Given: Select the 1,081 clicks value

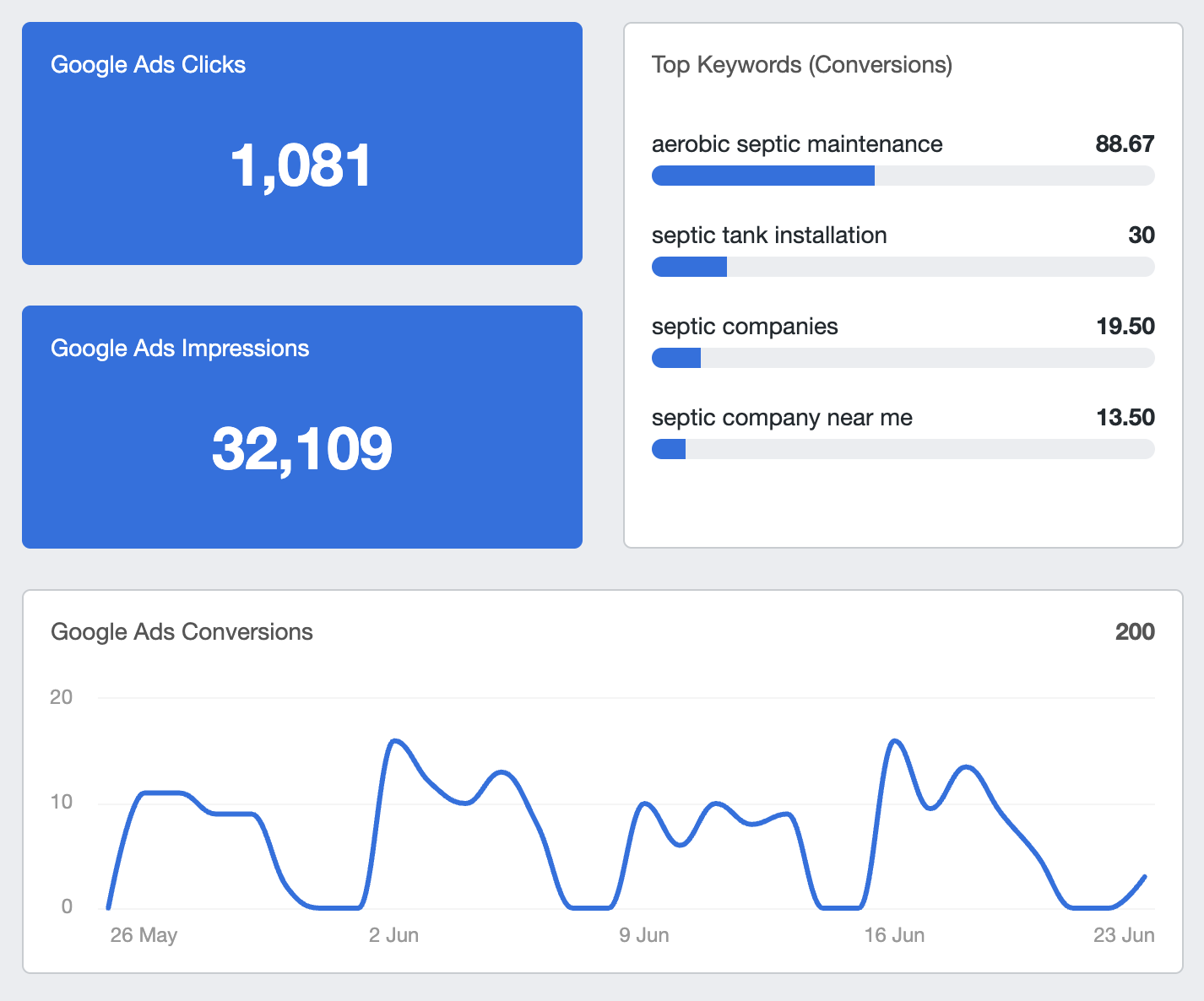Looking at the screenshot, I should pyautogui.click(x=301, y=165).
